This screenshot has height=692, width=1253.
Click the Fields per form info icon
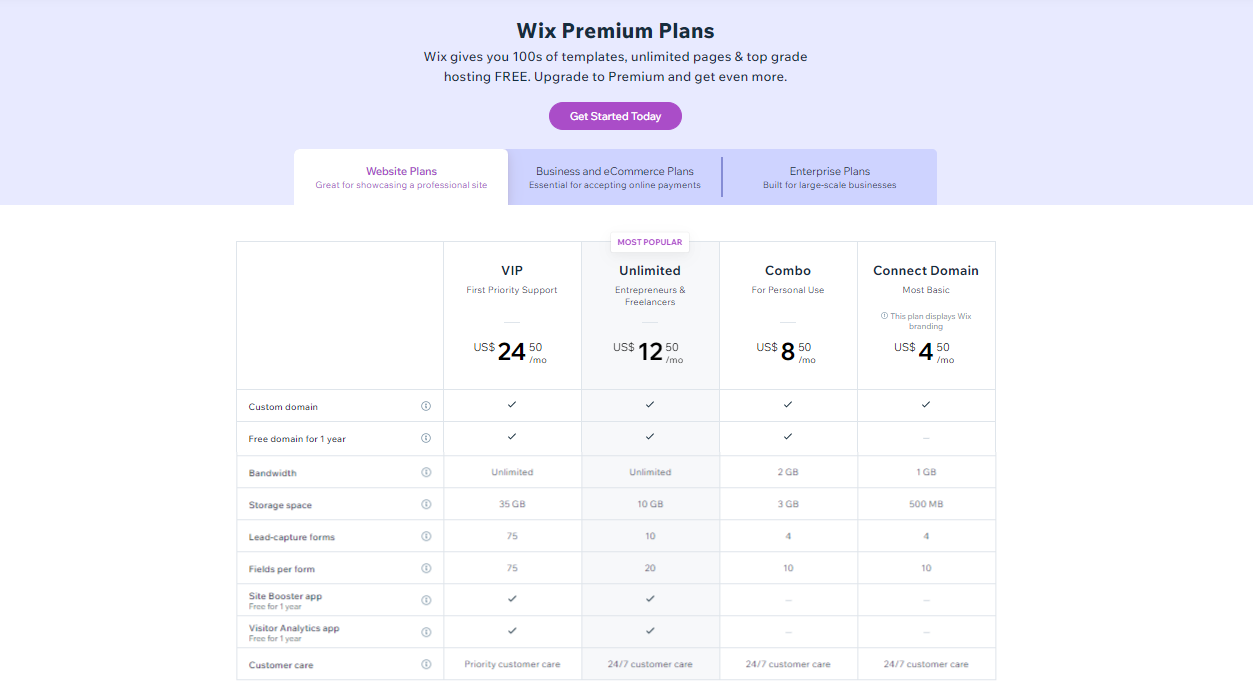[426, 567]
